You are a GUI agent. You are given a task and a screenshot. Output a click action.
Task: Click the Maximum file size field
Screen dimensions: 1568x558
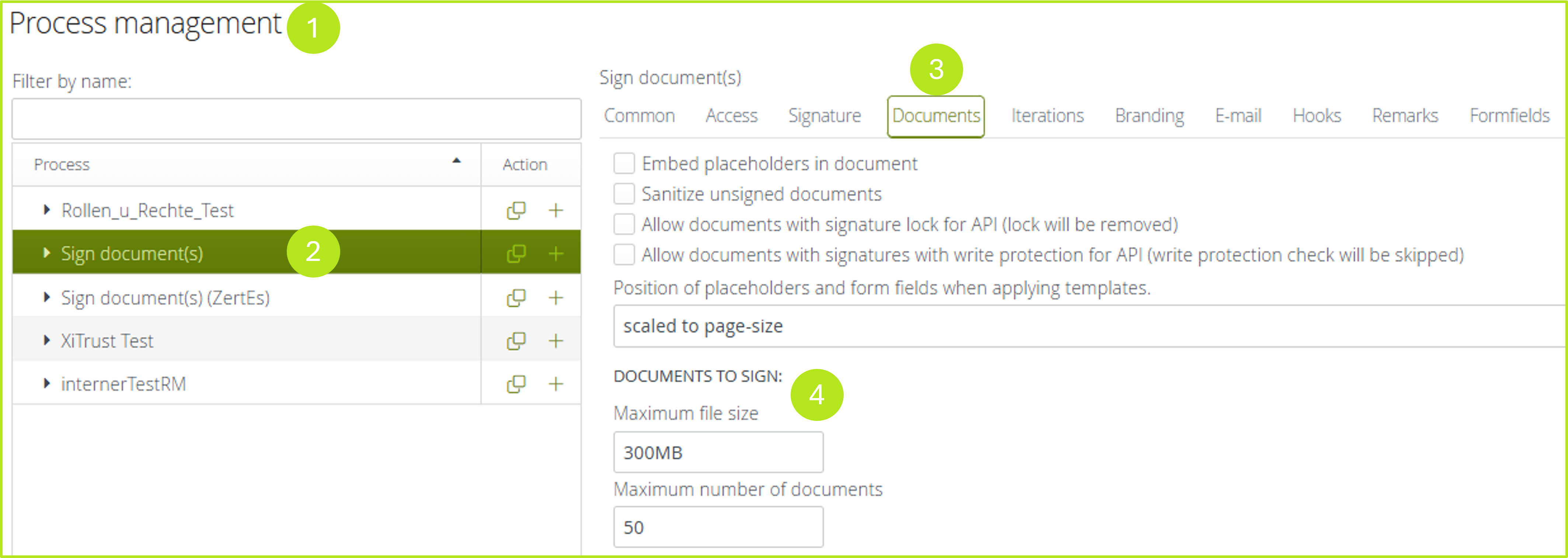click(x=718, y=452)
